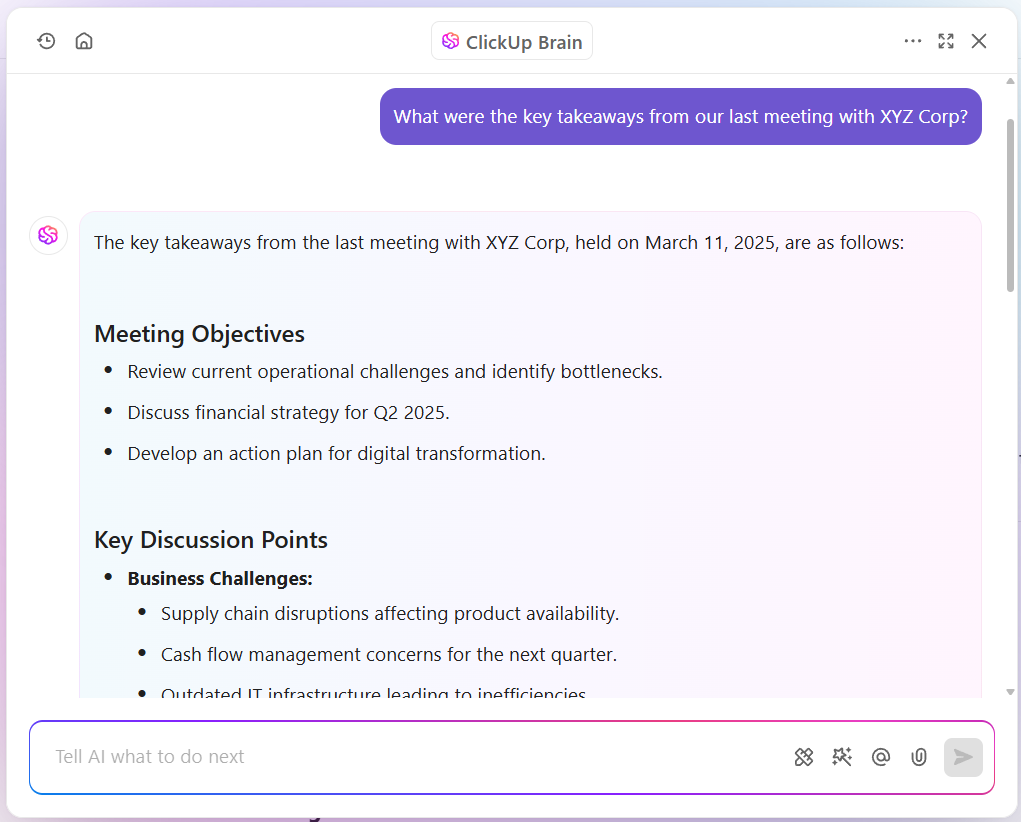Attach a file with the paperclip icon
Viewport: 1021px width, 822px height.
point(919,757)
